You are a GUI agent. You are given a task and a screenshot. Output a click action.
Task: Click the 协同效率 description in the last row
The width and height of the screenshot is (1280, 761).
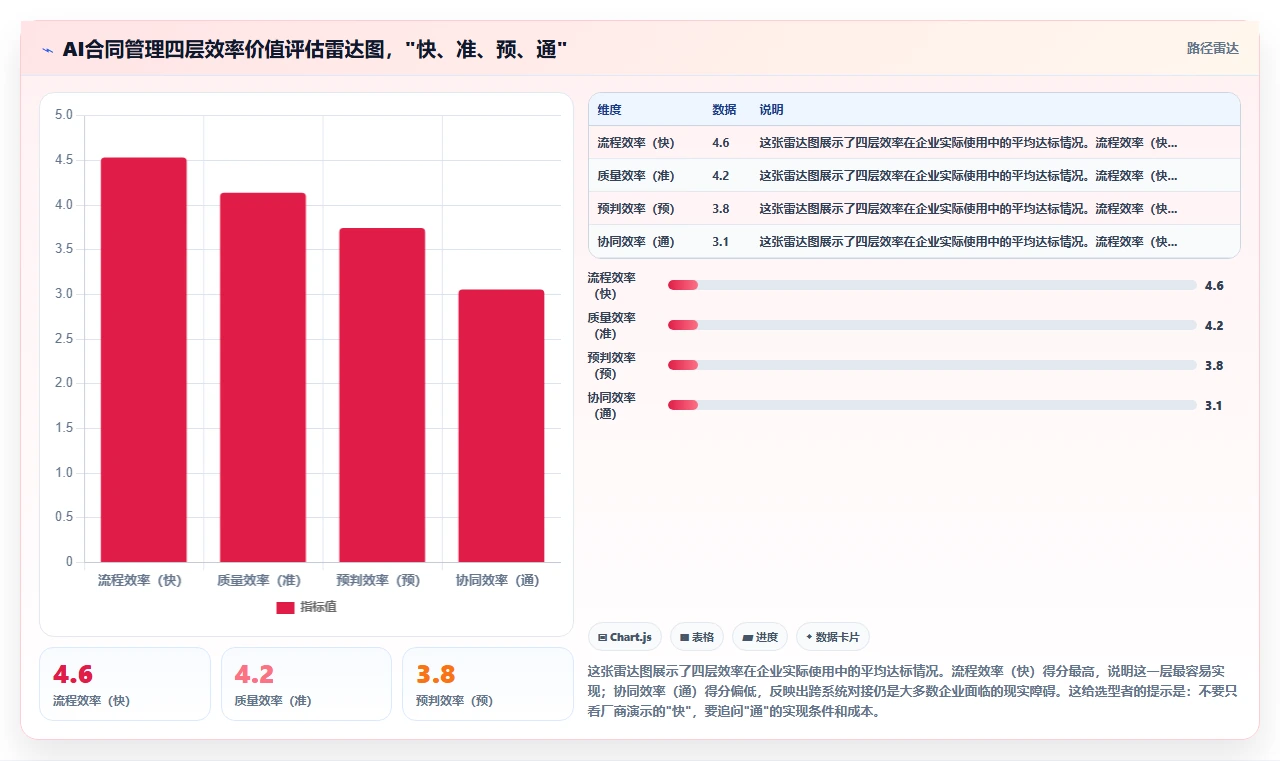point(968,242)
